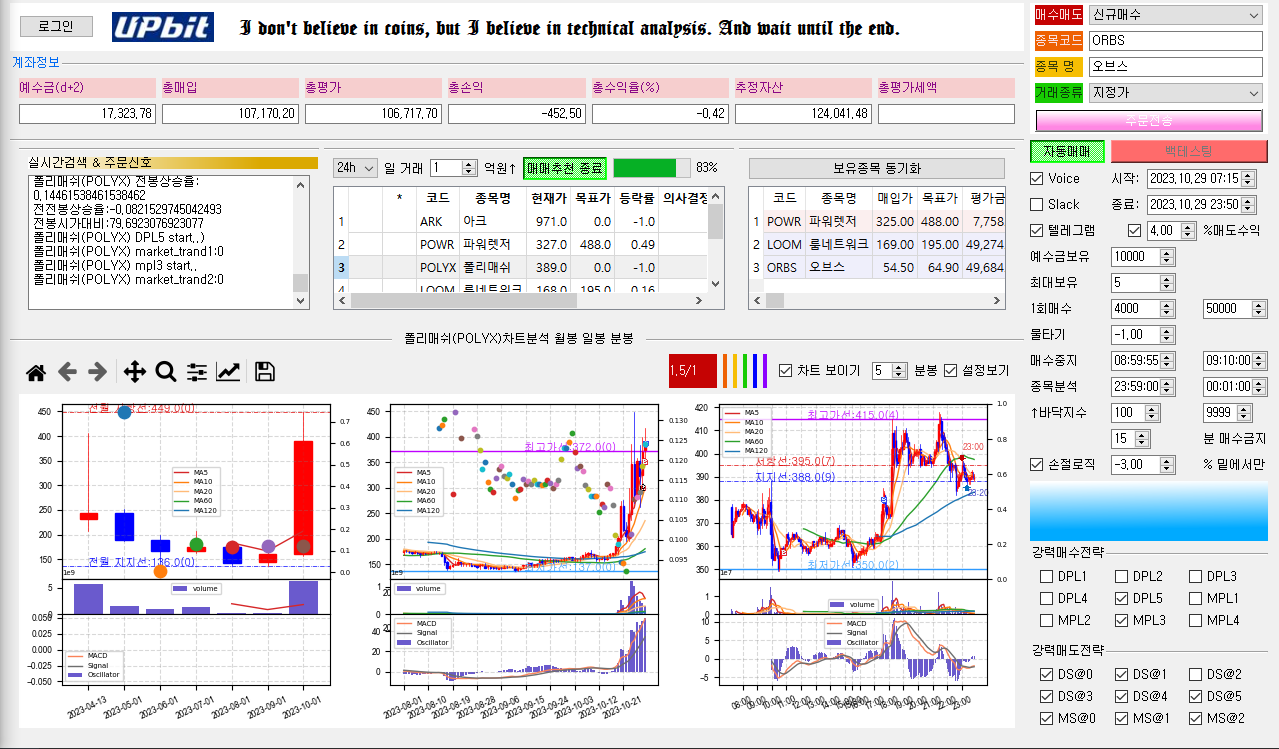Enable the MPL4 strategy checkbox
The height and width of the screenshot is (749, 1279).
click(1195, 620)
